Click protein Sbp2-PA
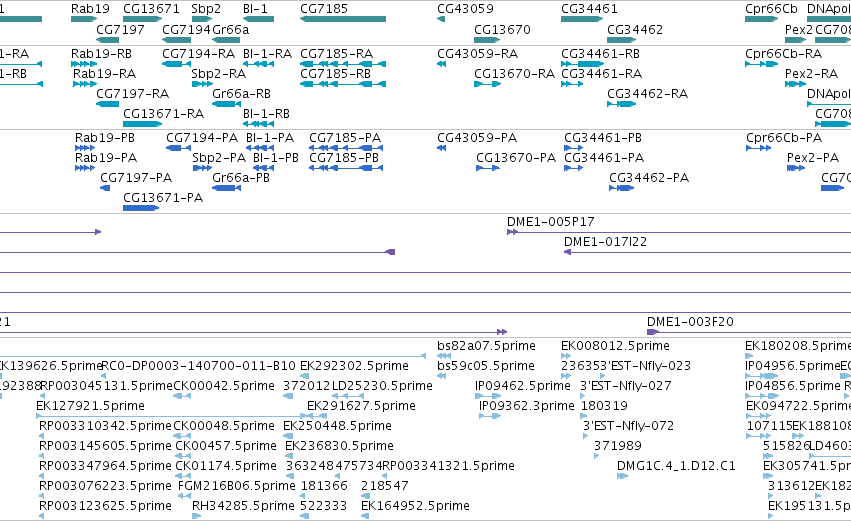Image resolution: width=851 pixels, height=521 pixels. pyautogui.click(x=219, y=157)
